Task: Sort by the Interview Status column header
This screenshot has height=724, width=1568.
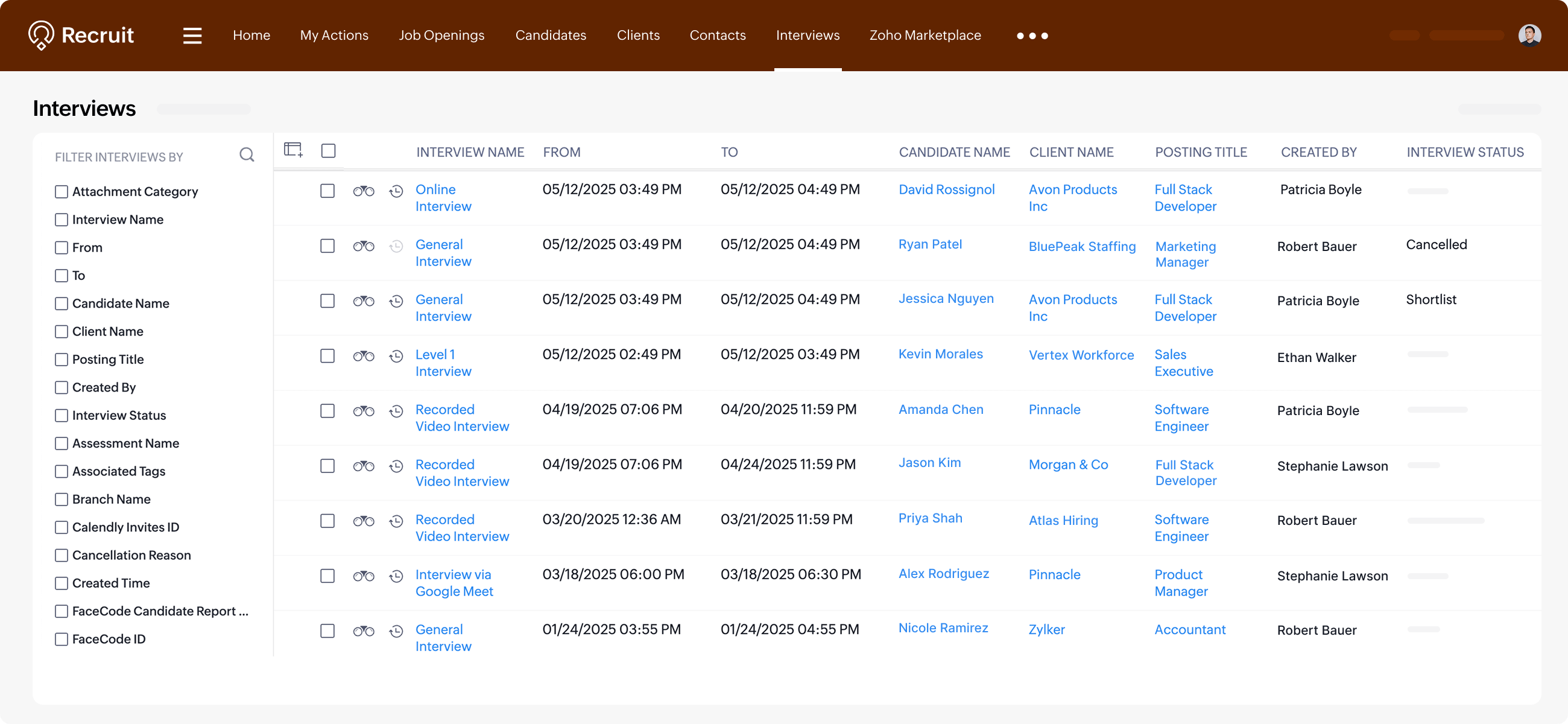Action: coord(1464,152)
